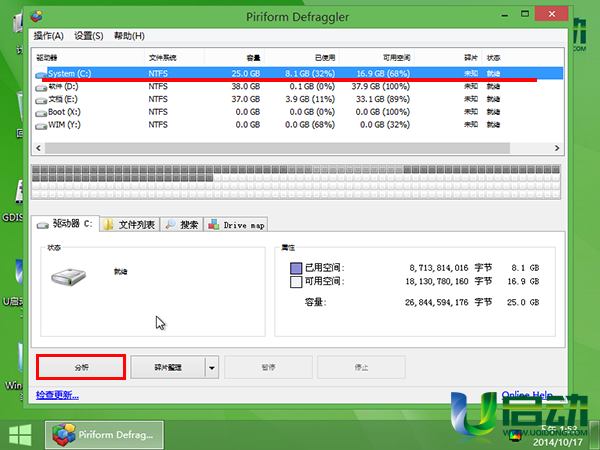
Task: Click the 检查更新... link
Action: tap(57, 395)
